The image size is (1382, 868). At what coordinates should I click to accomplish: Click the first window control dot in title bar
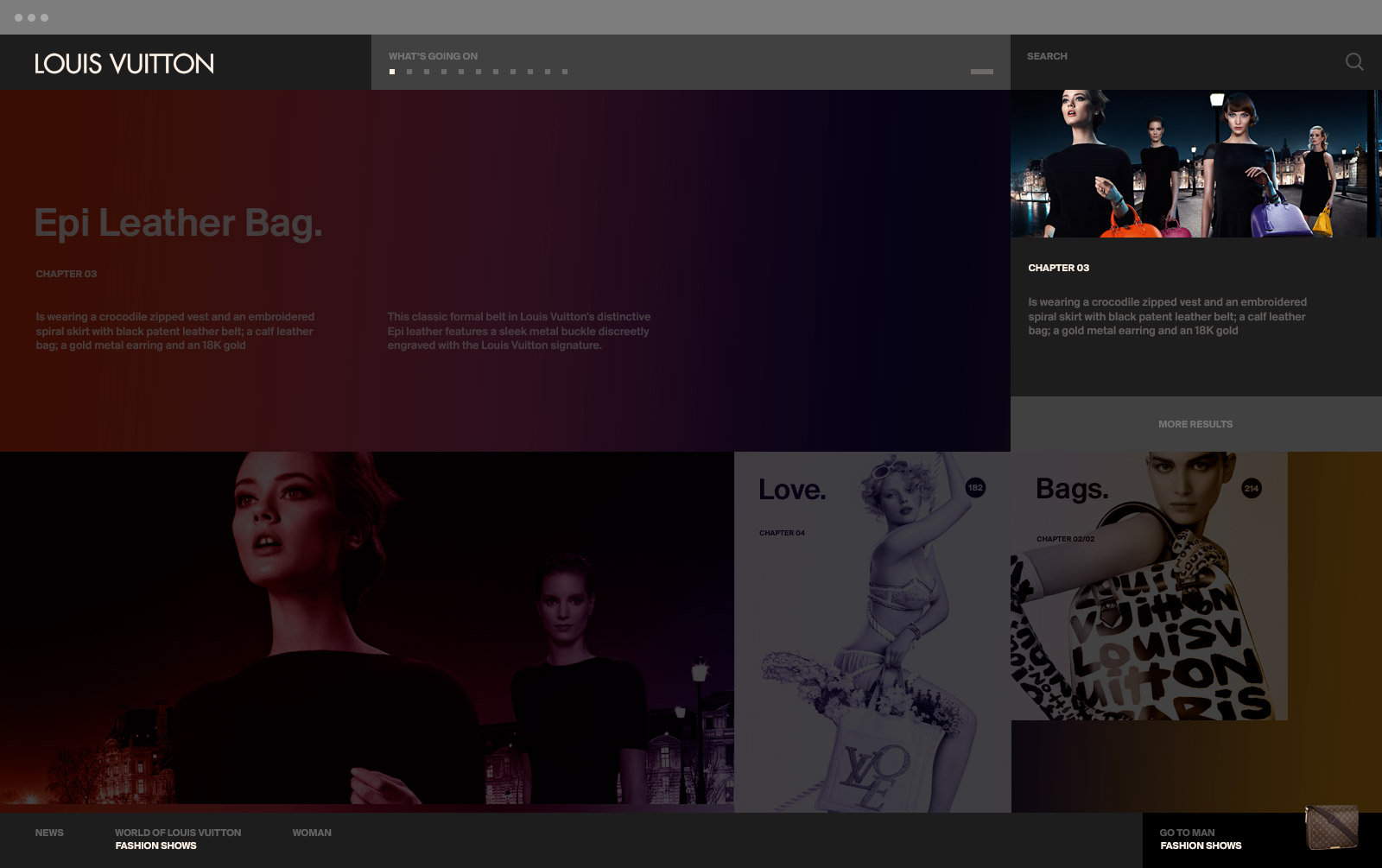coord(19,17)
